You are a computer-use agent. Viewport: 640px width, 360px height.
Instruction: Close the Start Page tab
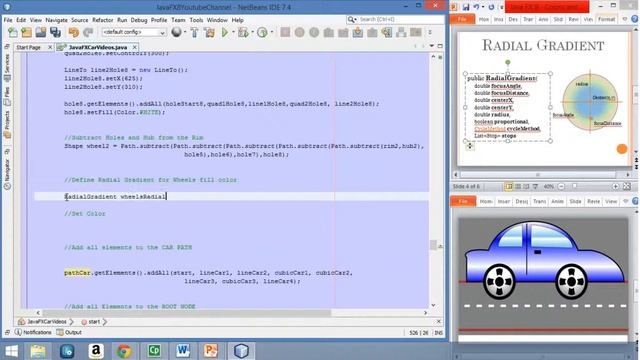[50, 47]
